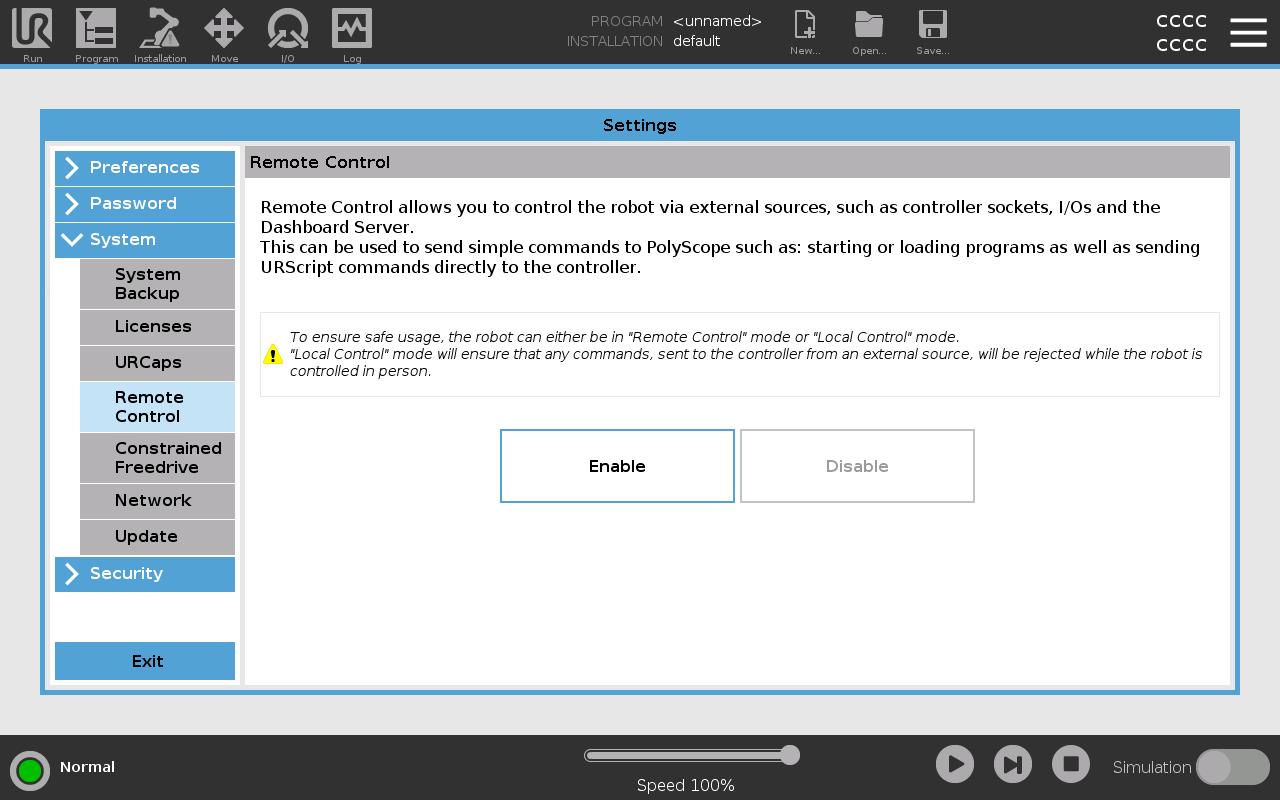Click the default installation name
This screenshot has height=800, width=1280.
point(696,41)
